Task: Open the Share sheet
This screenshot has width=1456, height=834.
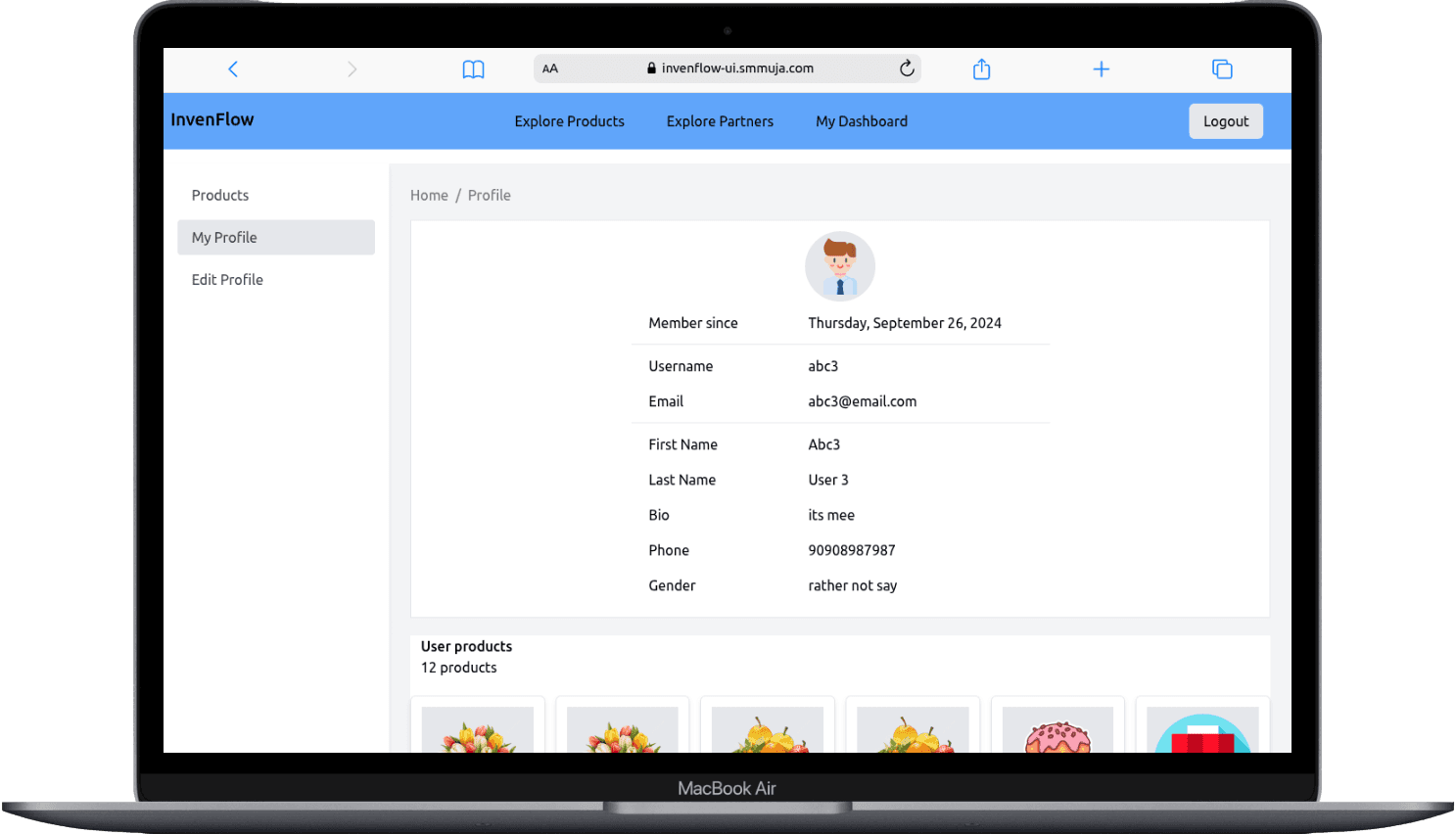Action: tap(981, 69)
